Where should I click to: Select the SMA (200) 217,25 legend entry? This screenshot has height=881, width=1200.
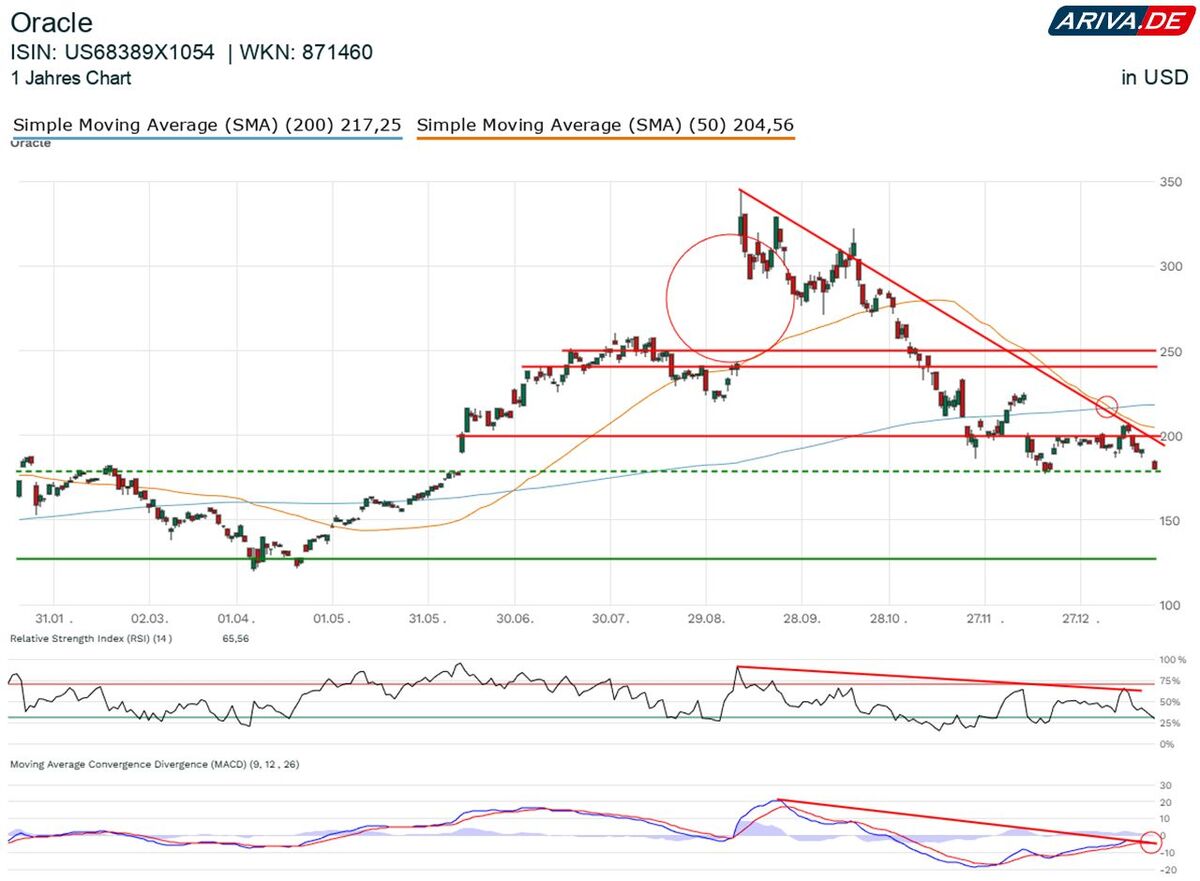point(207,125)
